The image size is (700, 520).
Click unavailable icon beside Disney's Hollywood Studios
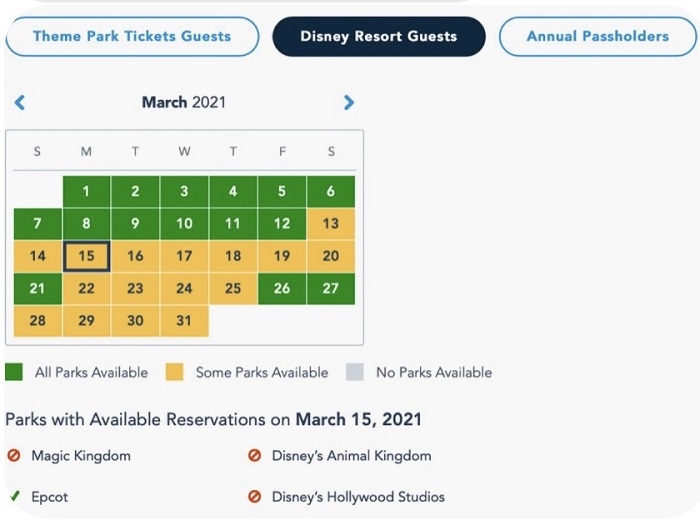point(254,496)
